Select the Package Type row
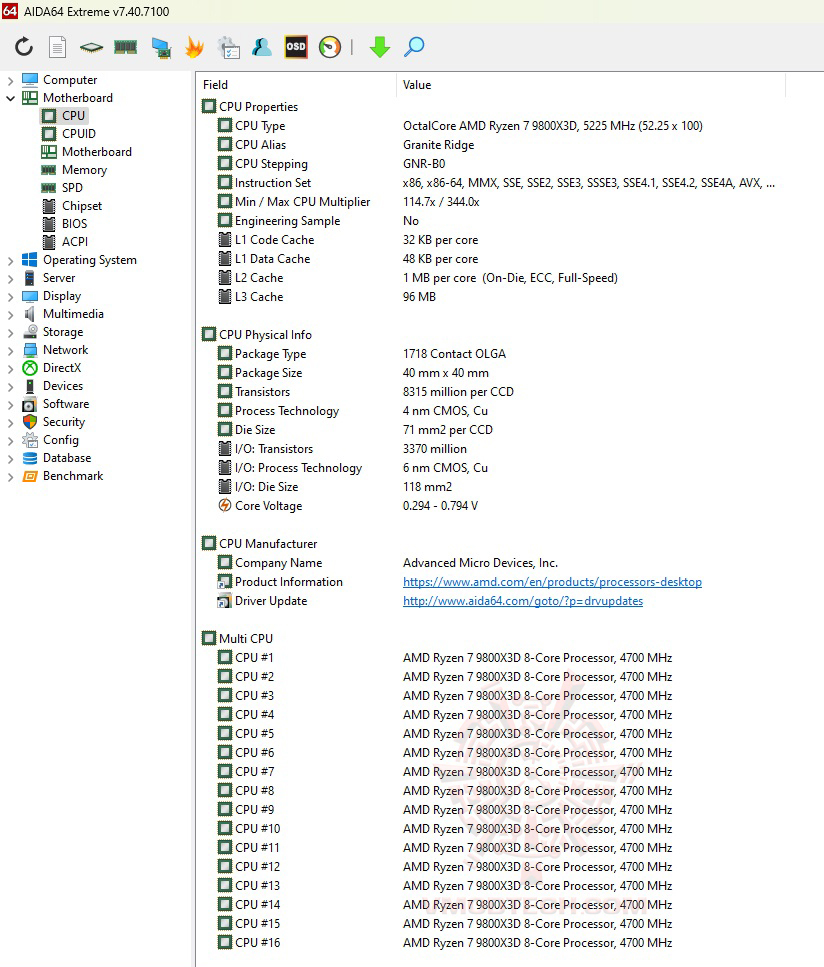Image resolution: width=824 pixels, height=967 pixels. point(493,354)
